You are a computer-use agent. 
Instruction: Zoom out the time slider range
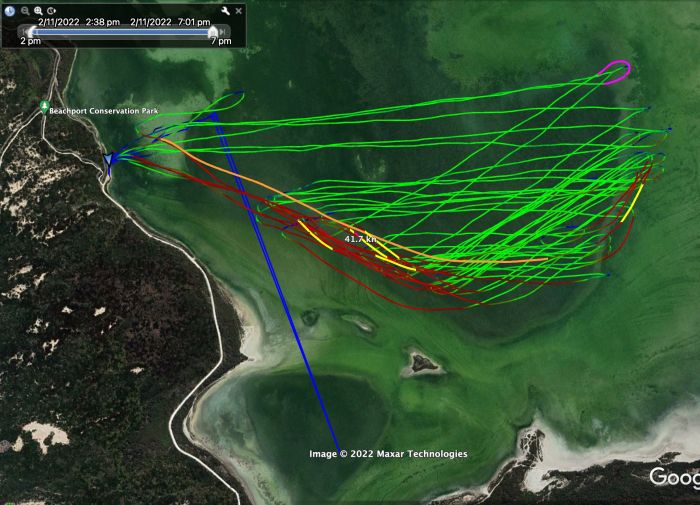(25, 11)
